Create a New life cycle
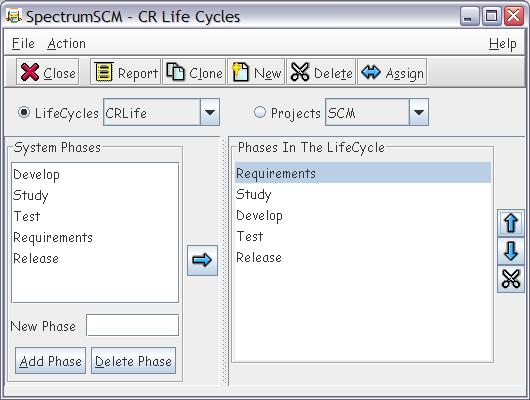This screenshot has width=530, height=400. tap(256, 72)
